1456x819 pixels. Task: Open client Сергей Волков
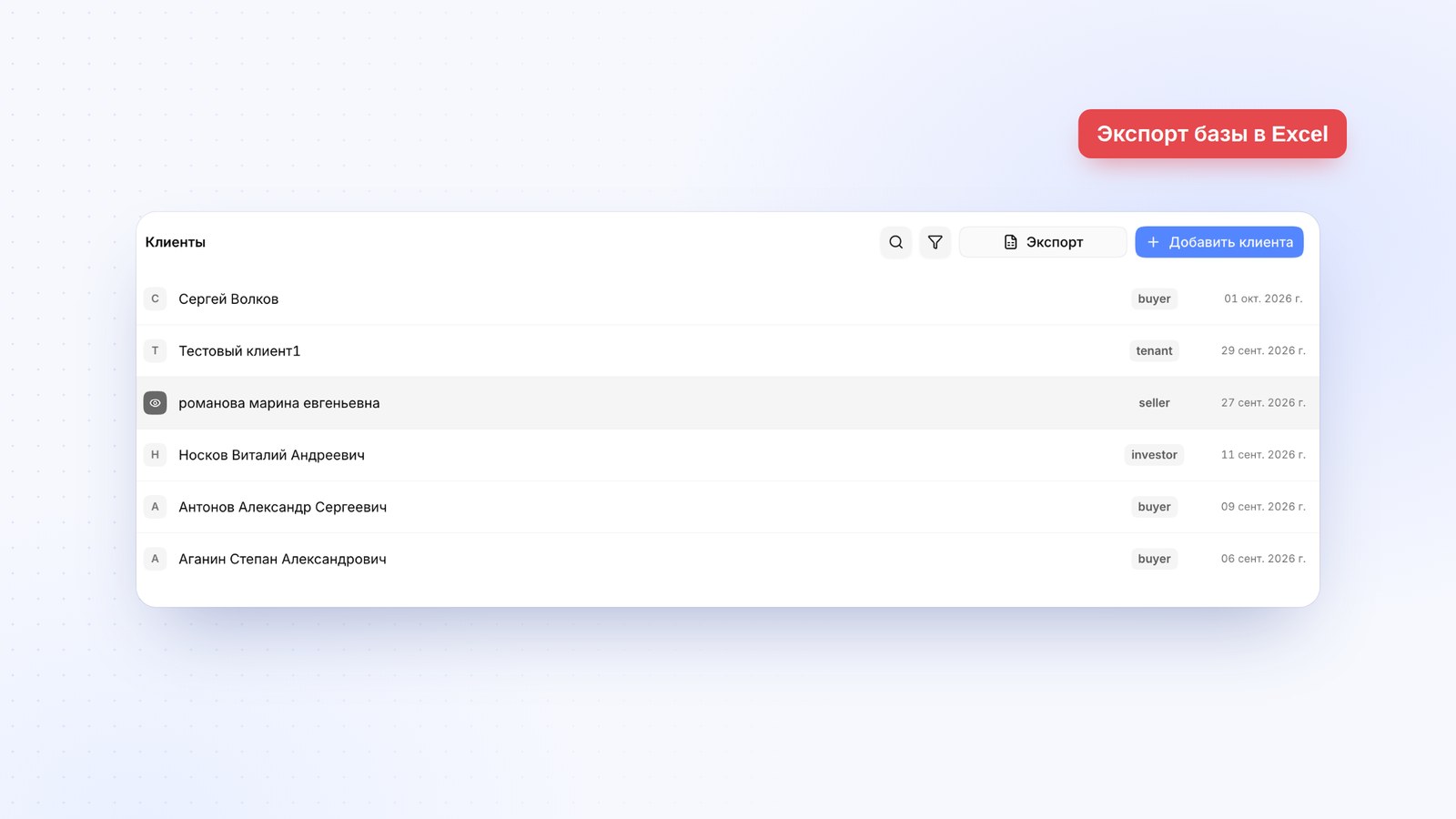(x=228, y=299)
